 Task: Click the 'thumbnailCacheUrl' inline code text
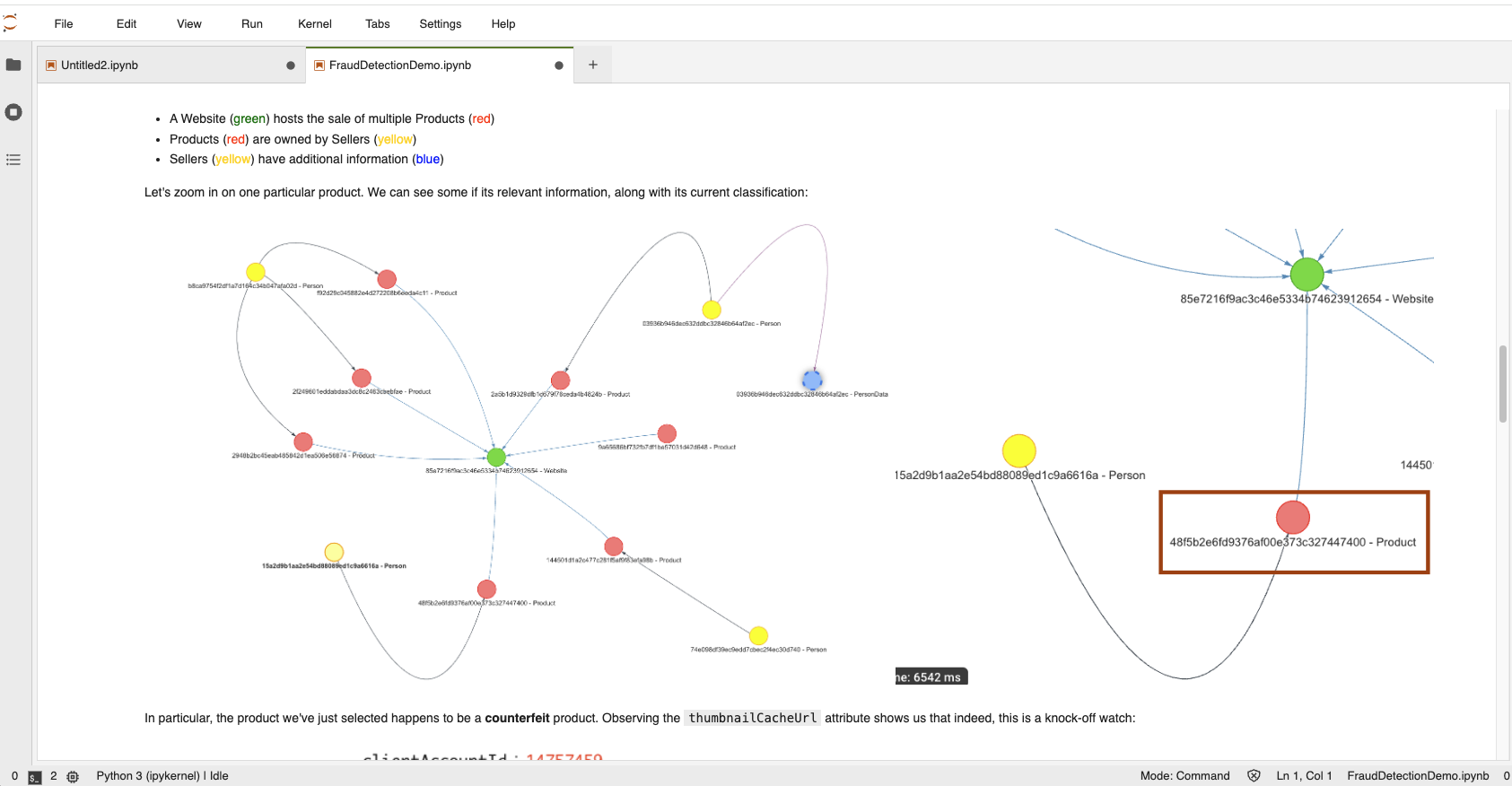[753, 718]
